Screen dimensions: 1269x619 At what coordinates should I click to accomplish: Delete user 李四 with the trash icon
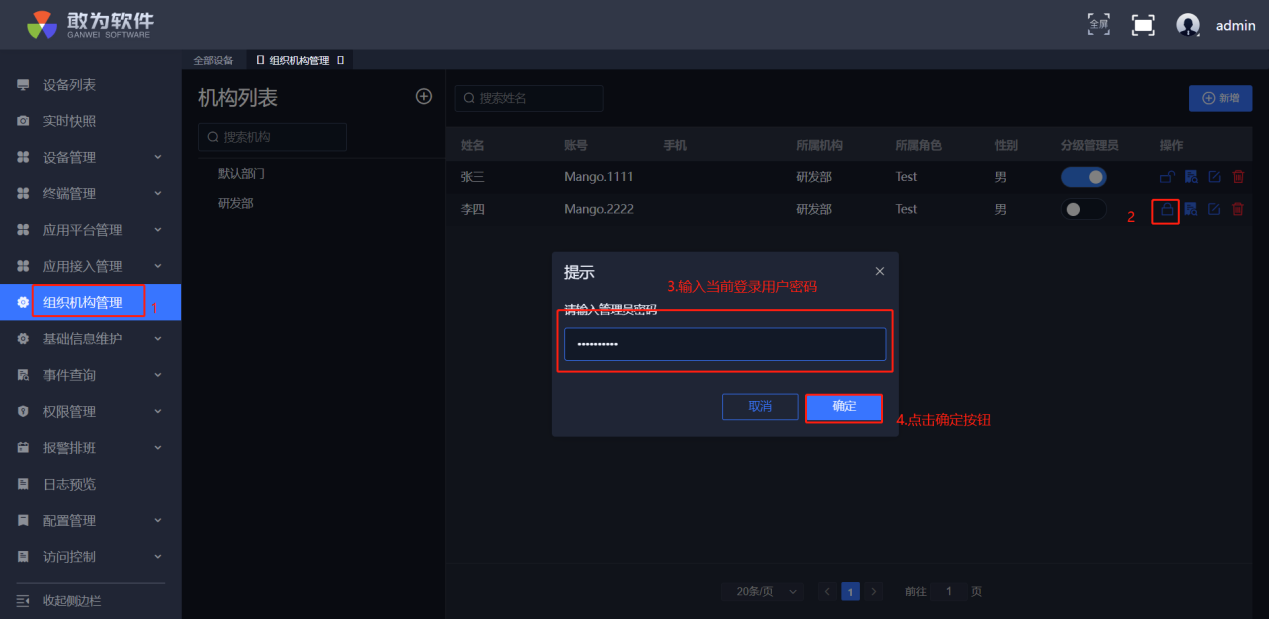[1238, 209]
